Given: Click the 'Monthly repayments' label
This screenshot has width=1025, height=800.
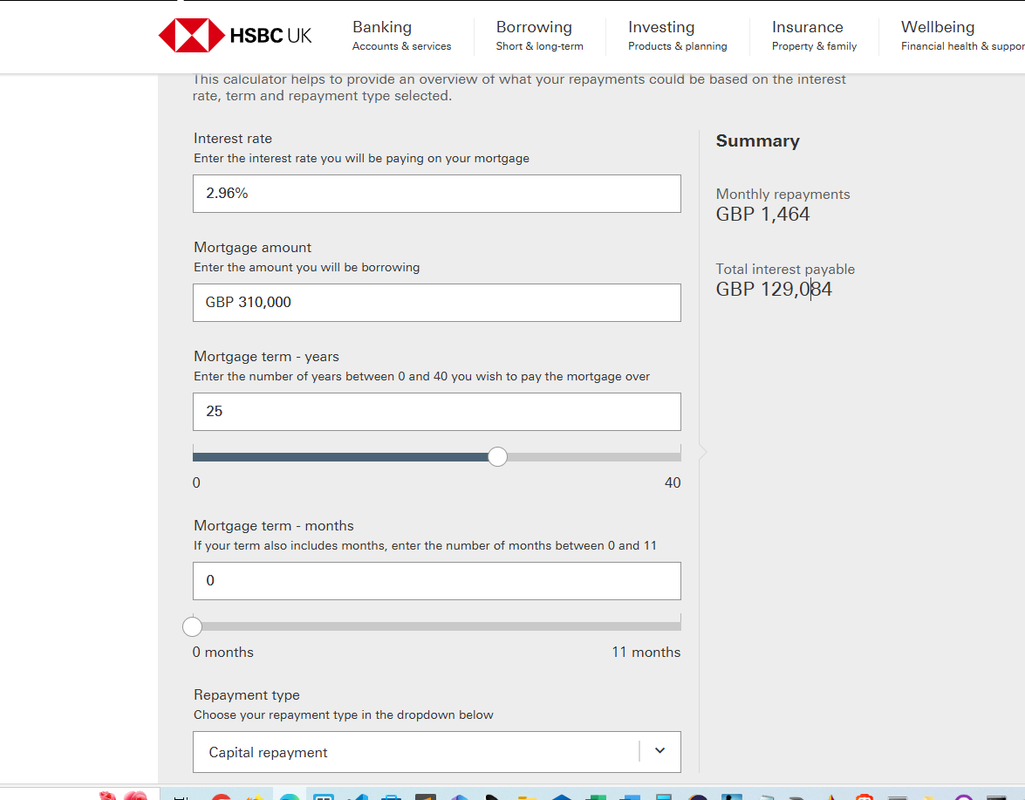Looking at the screenshot, I should [x=782, y=194].
